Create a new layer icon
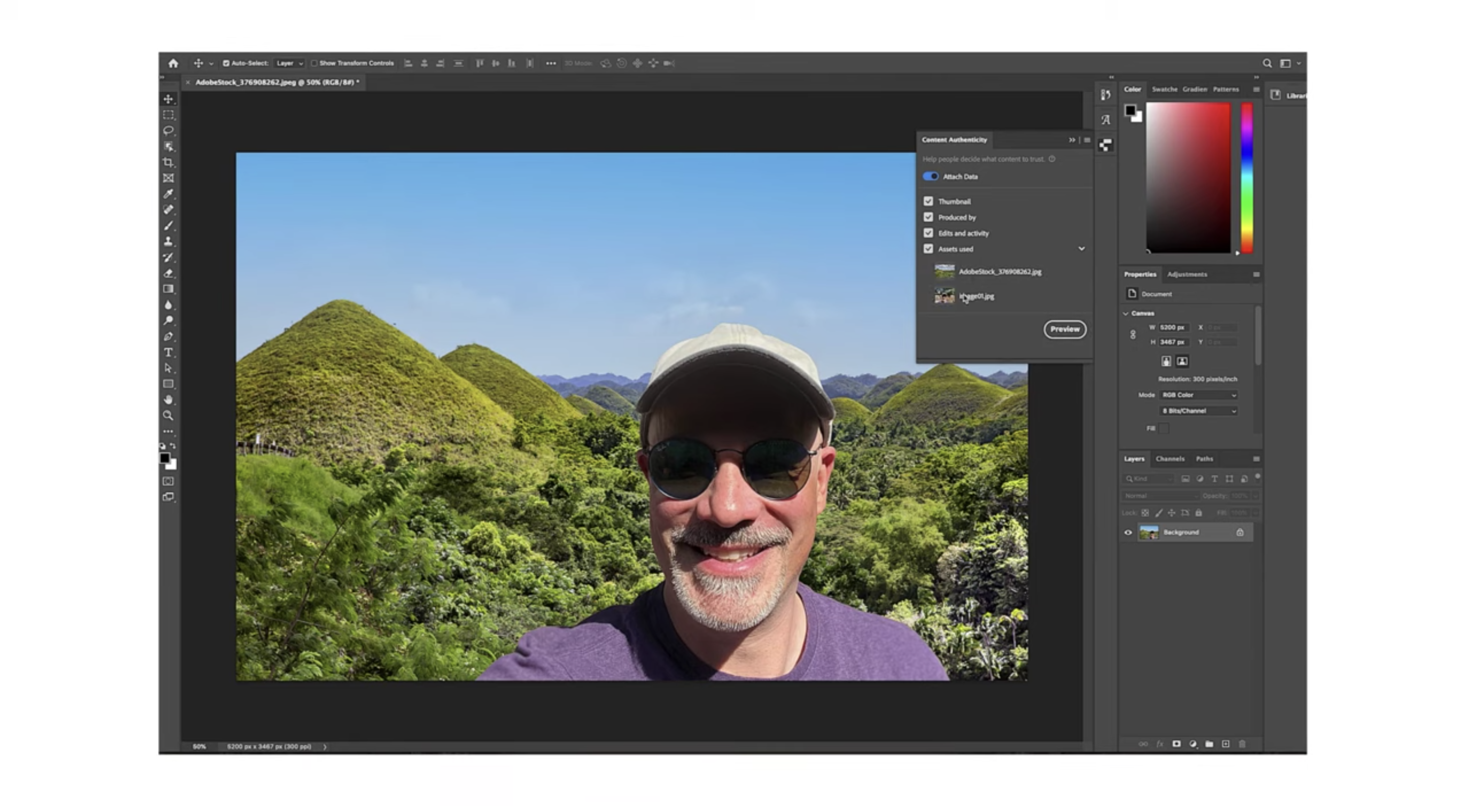Viewport: 1466px width, 812px height. click(1226, 744)
